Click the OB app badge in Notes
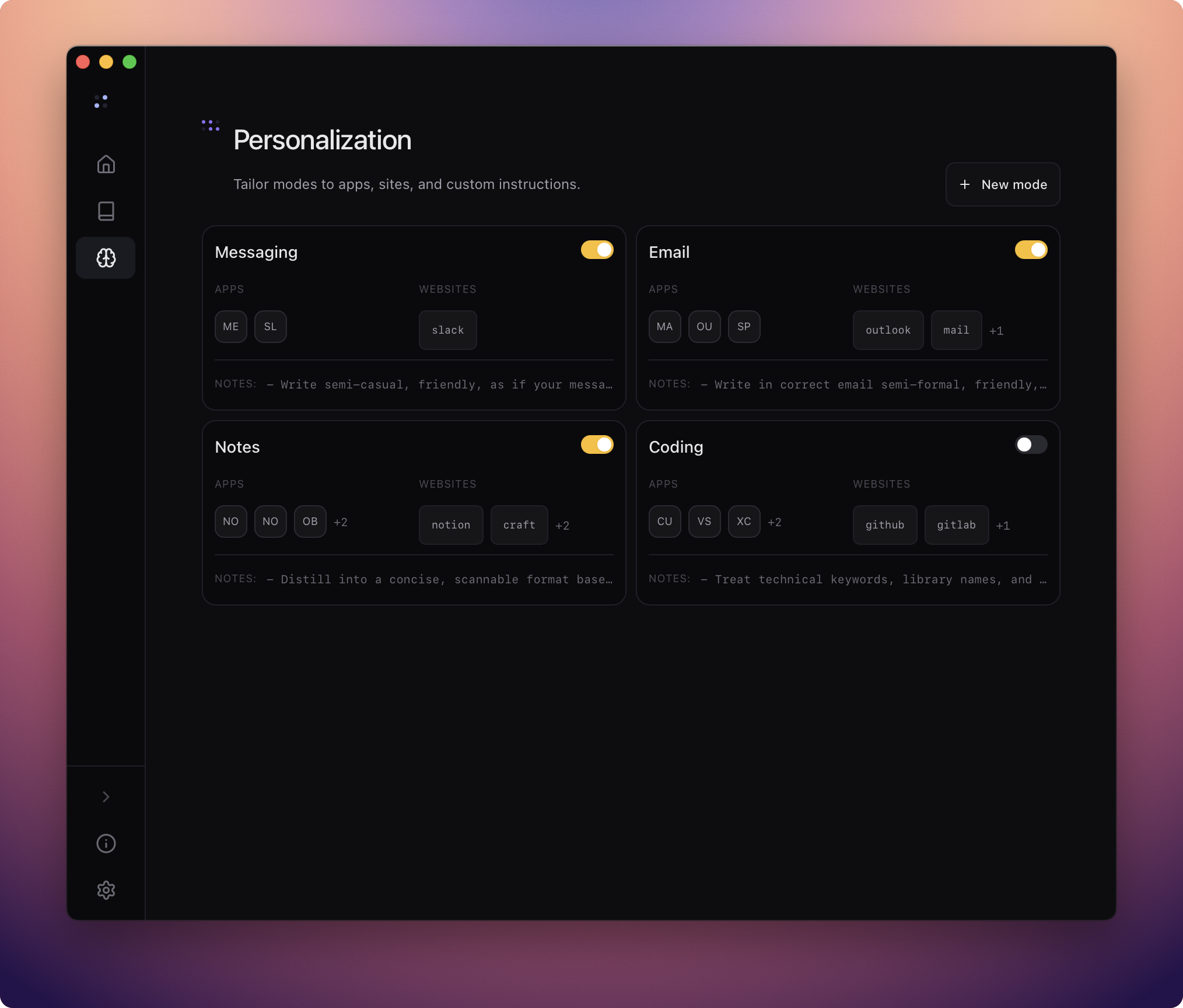 coord(310,521)
